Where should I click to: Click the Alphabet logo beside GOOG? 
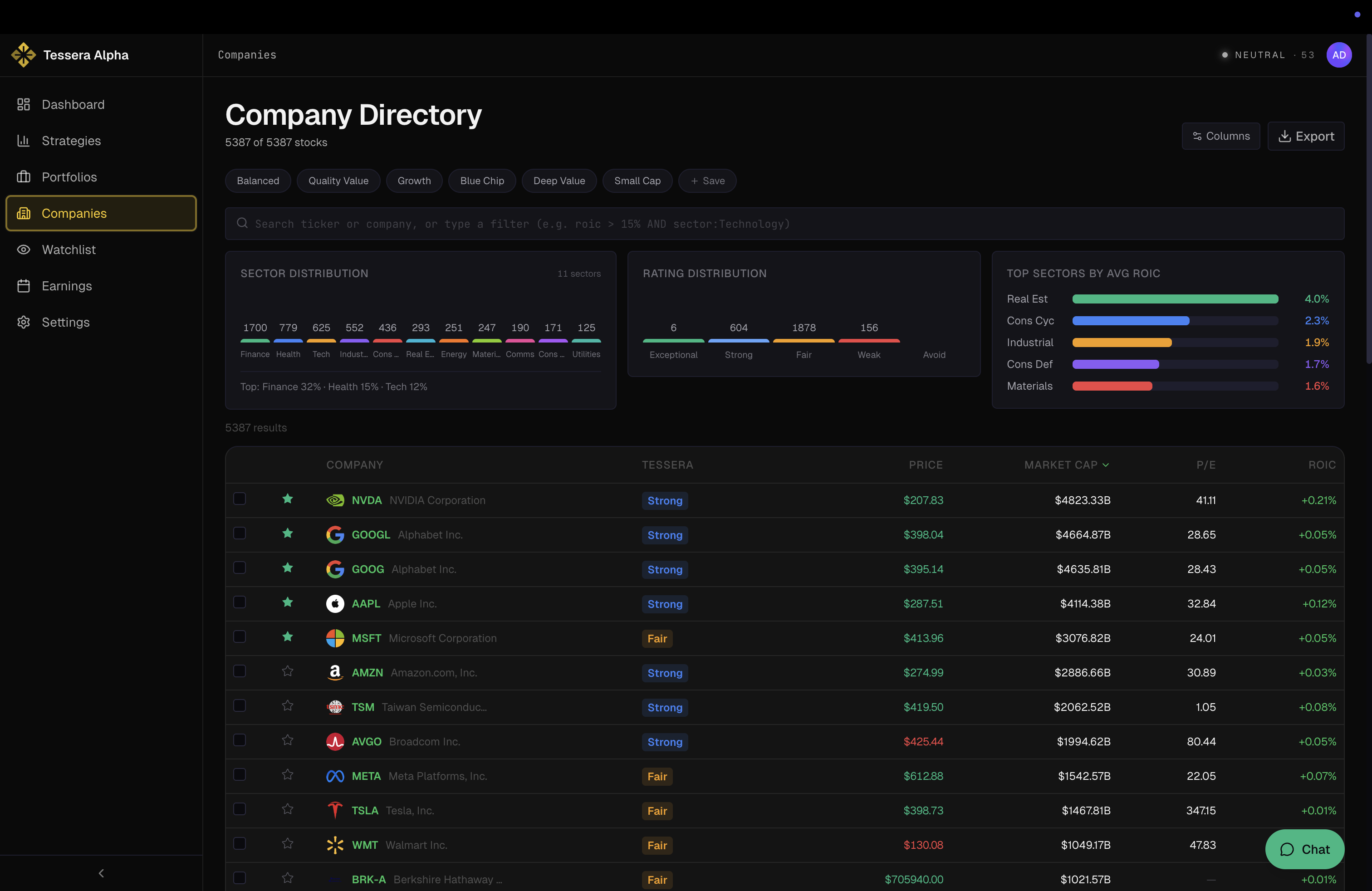pyautogui.click(x=335, y=569)
